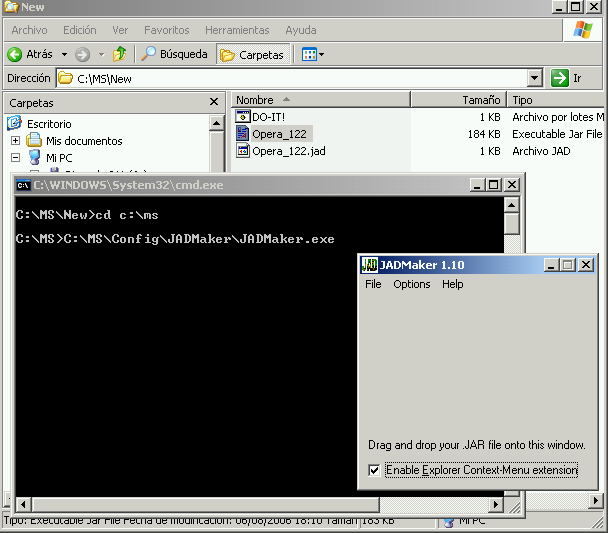Select the Opera_122 jar file icon

(243, 134)
